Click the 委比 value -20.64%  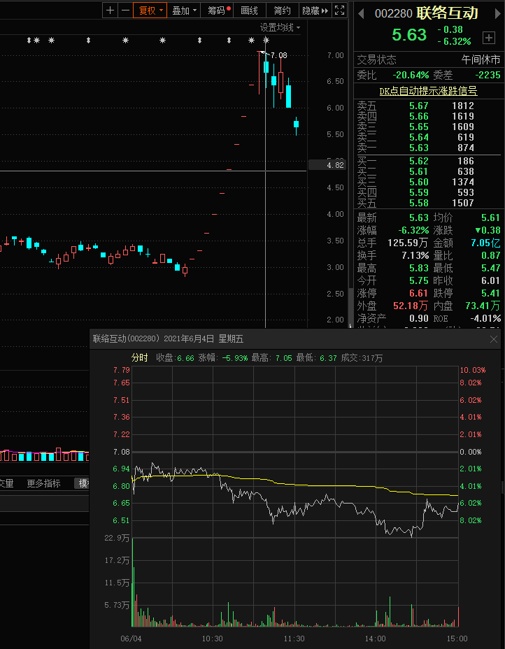coord(411,75)
